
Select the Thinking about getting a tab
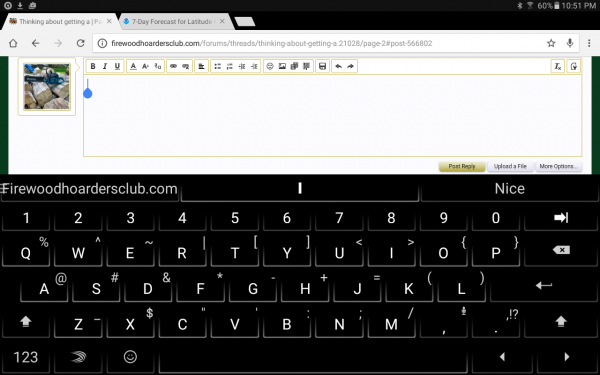[x=60, y=22]
